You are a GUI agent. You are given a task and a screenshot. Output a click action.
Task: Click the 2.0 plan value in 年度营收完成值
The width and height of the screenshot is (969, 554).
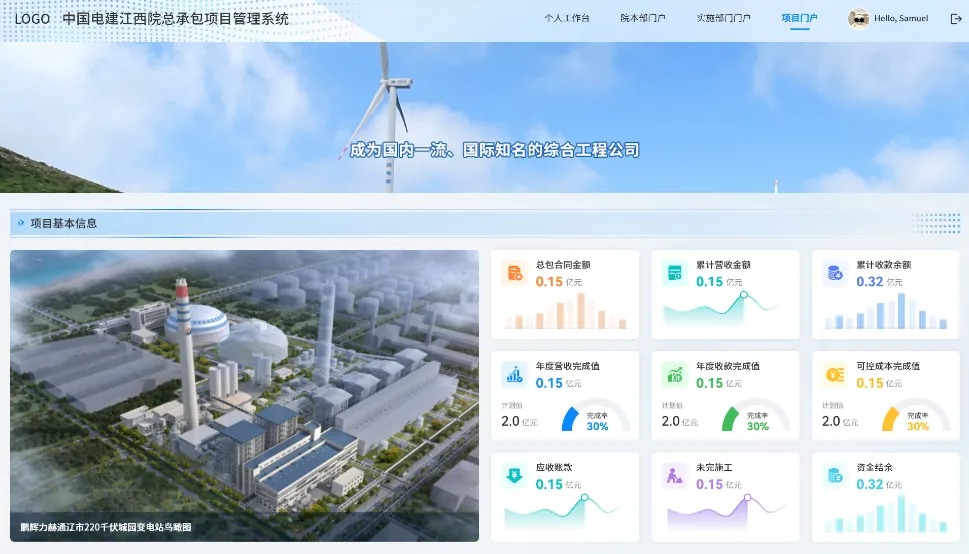tap(510, 421)
